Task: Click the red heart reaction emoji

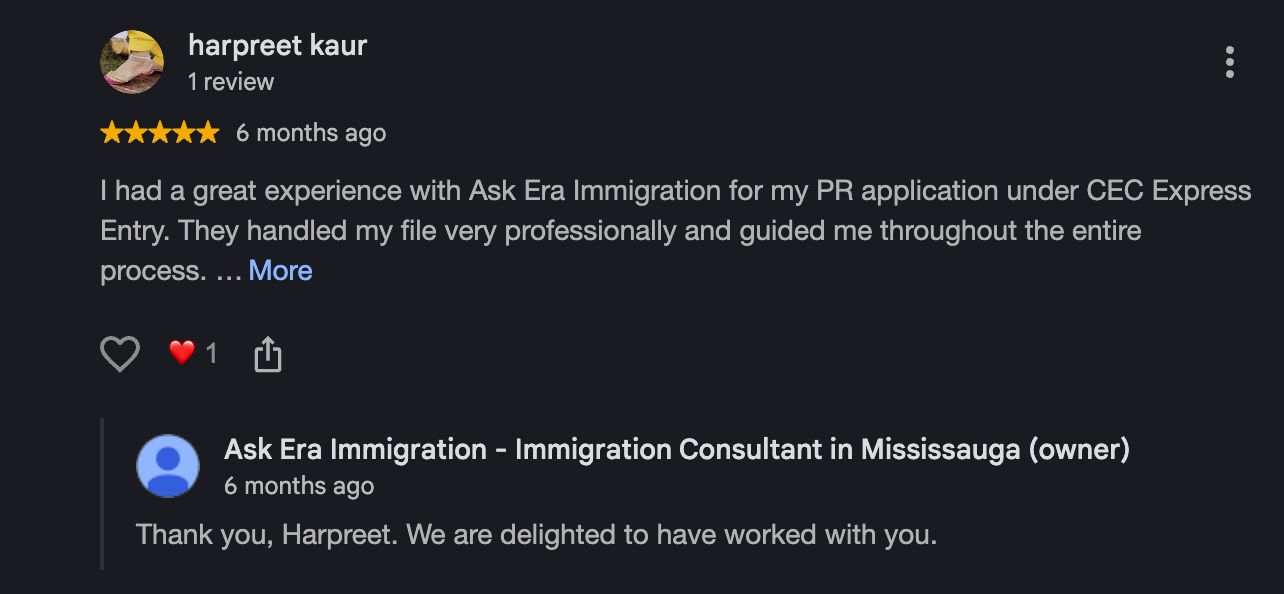Action: tap(181, 352)
